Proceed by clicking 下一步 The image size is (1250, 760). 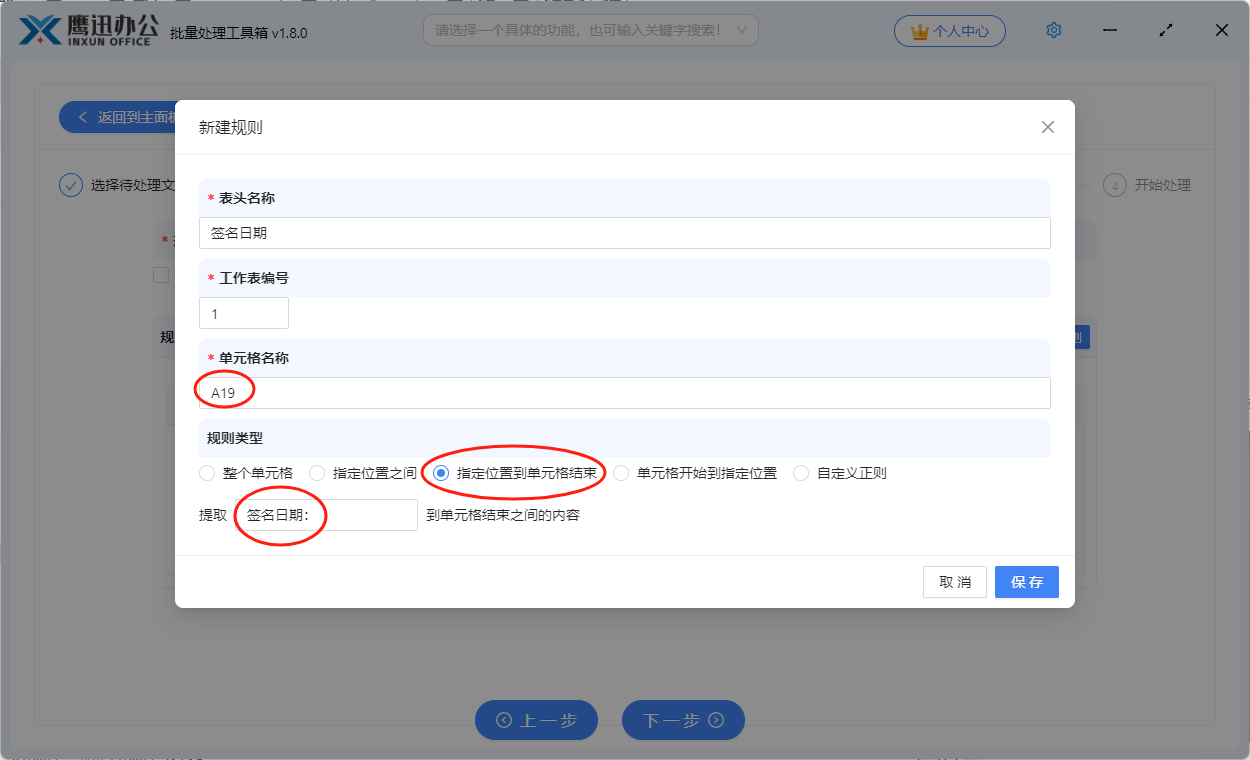(x=683, y=720)
